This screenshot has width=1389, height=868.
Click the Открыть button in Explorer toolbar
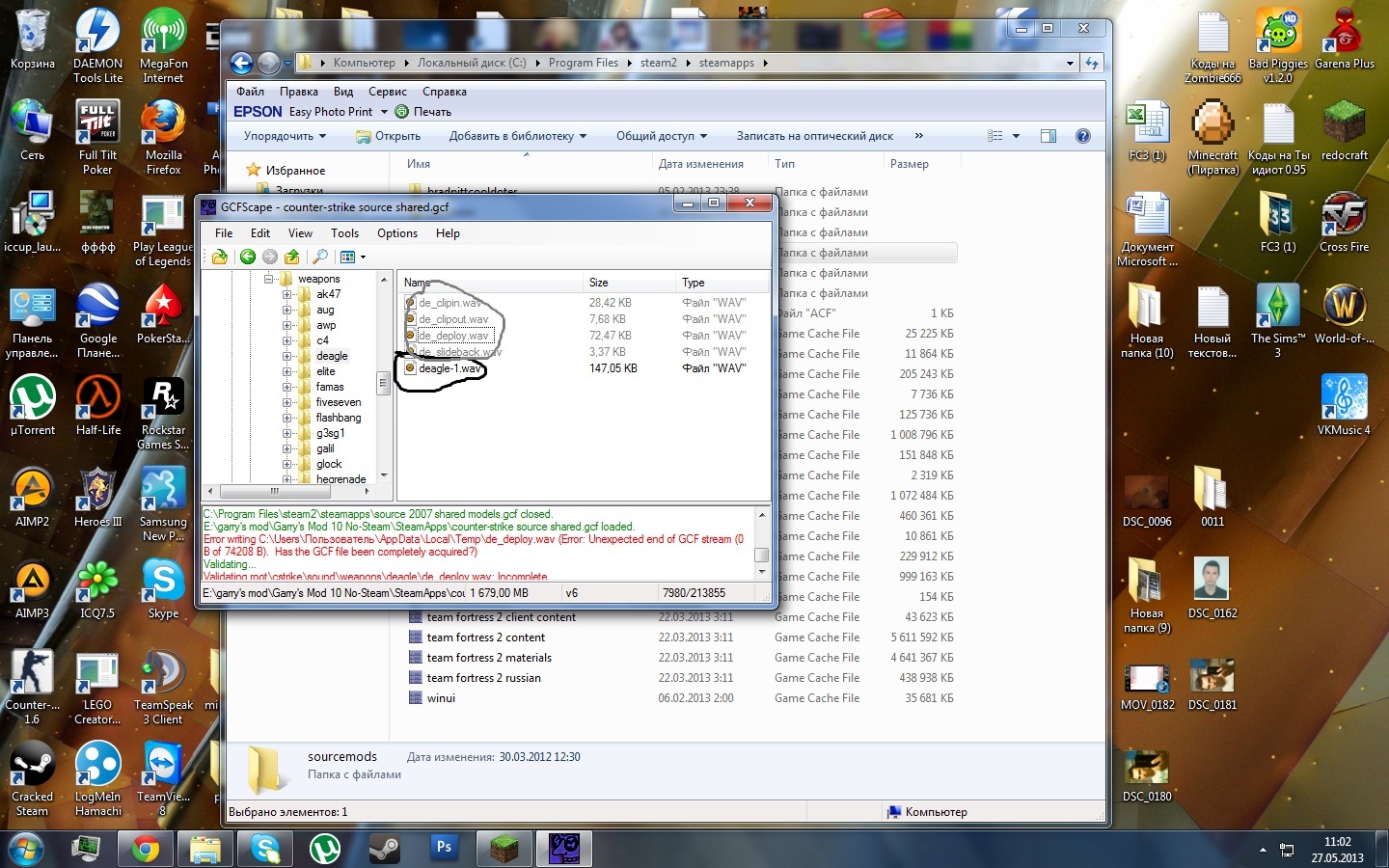click(389, 136)
